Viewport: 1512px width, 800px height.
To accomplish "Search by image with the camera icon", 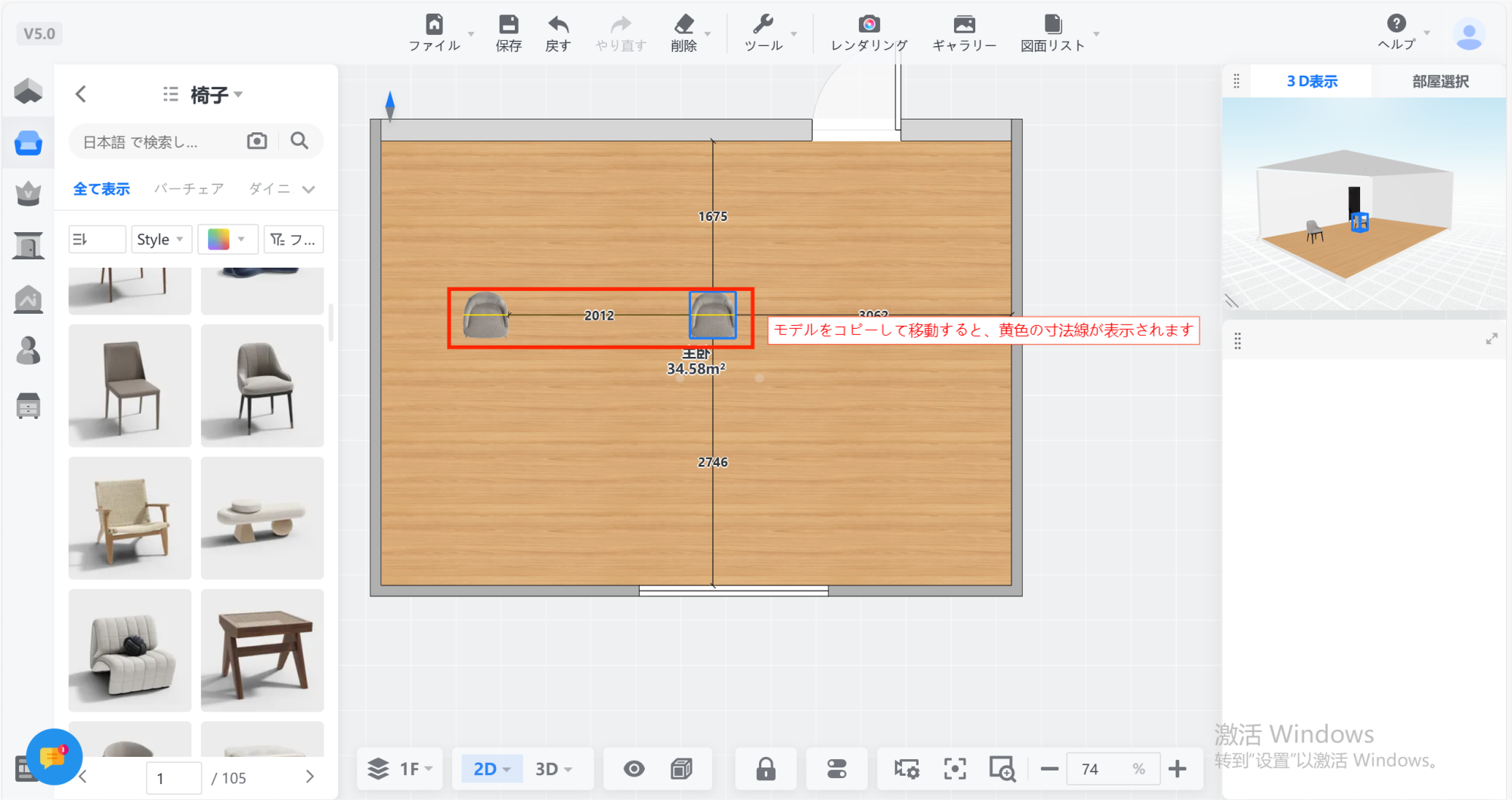I will [257, 141].
